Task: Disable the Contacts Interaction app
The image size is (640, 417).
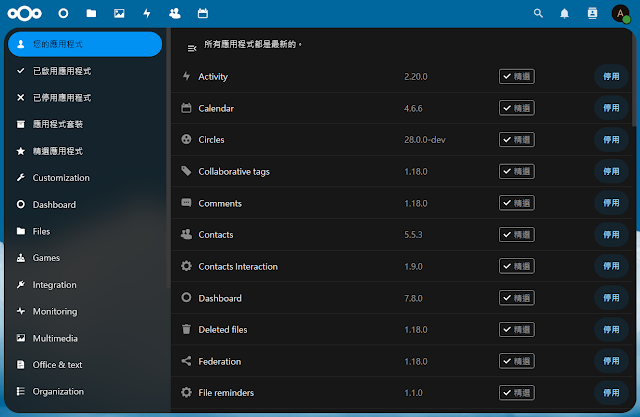Action: point(611,266)
